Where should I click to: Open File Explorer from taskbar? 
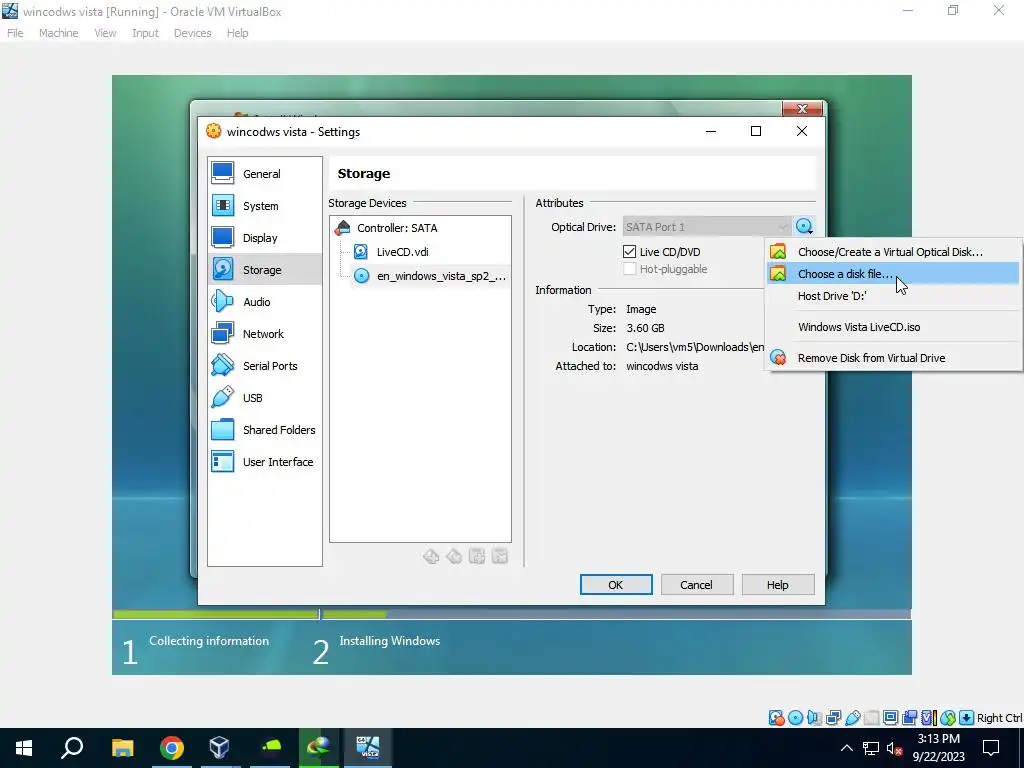pos(122,748)
